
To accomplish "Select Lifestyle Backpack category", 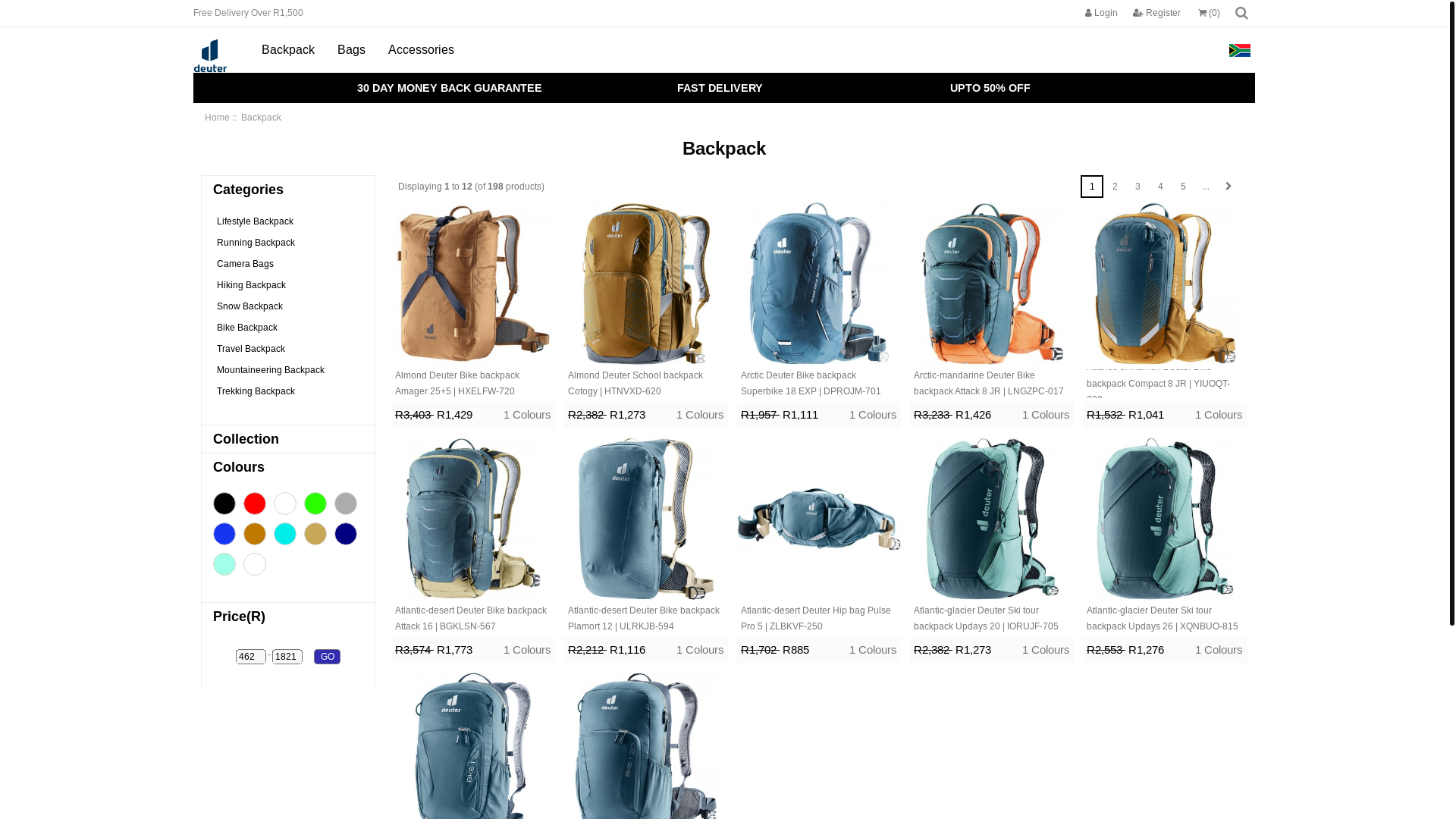I will tap(255, 221).
